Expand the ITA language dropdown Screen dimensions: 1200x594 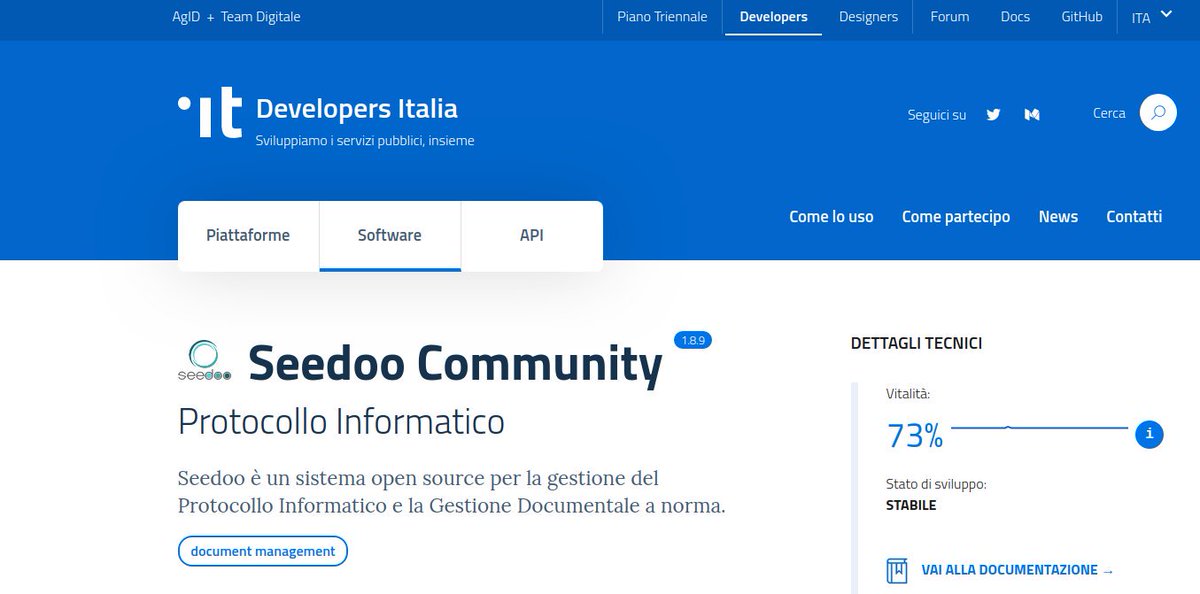coord(1151,17)
